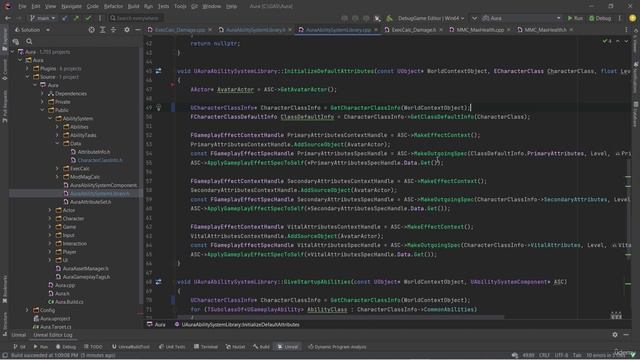This screenshot has height=360, width=640.
Task: Switch to AuraAbilitySystemLibrary.h tab
Action: pos(255,30)
